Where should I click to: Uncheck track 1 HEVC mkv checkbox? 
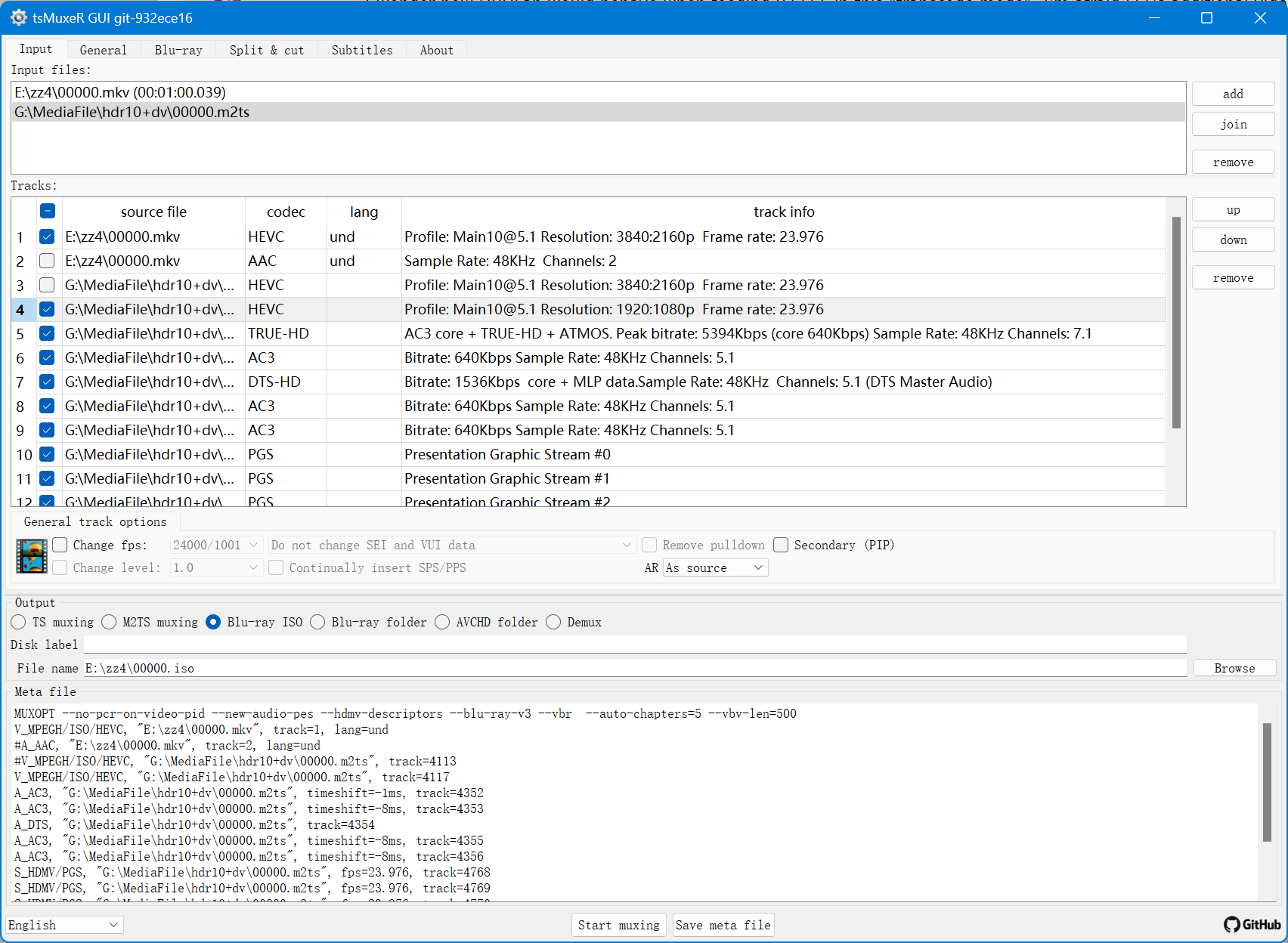47,237
